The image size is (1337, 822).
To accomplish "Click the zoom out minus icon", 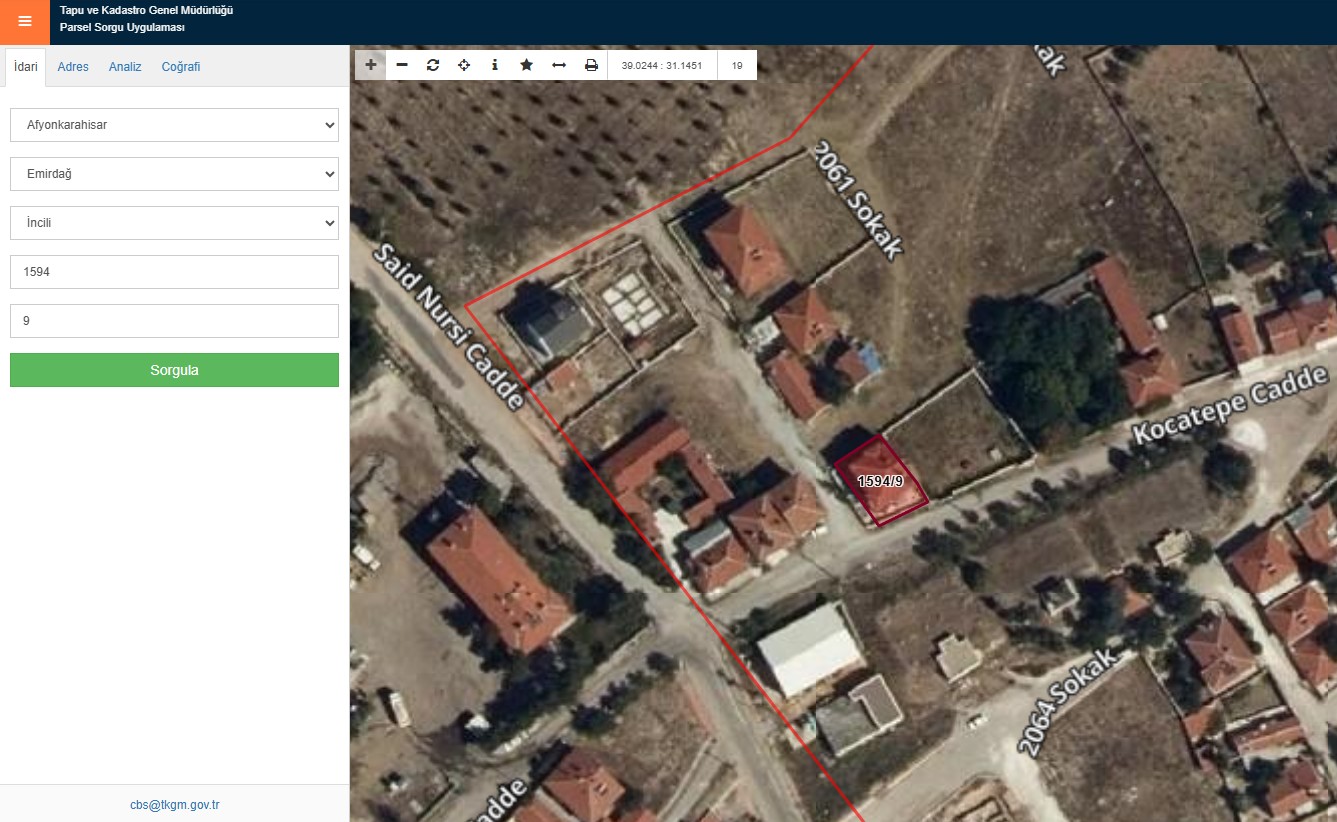I will (x=402, y=65).
